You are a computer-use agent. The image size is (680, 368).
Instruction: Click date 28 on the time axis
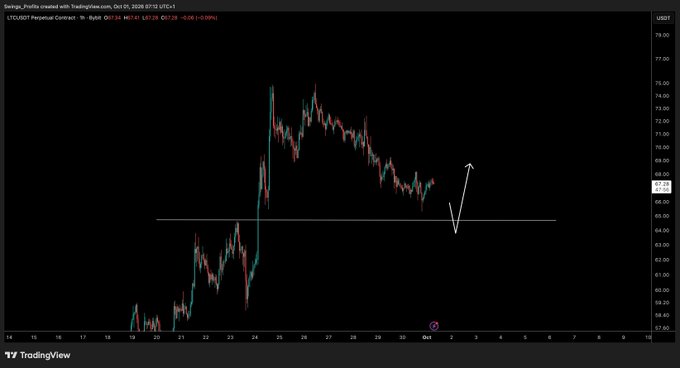[x=353, y=337]
